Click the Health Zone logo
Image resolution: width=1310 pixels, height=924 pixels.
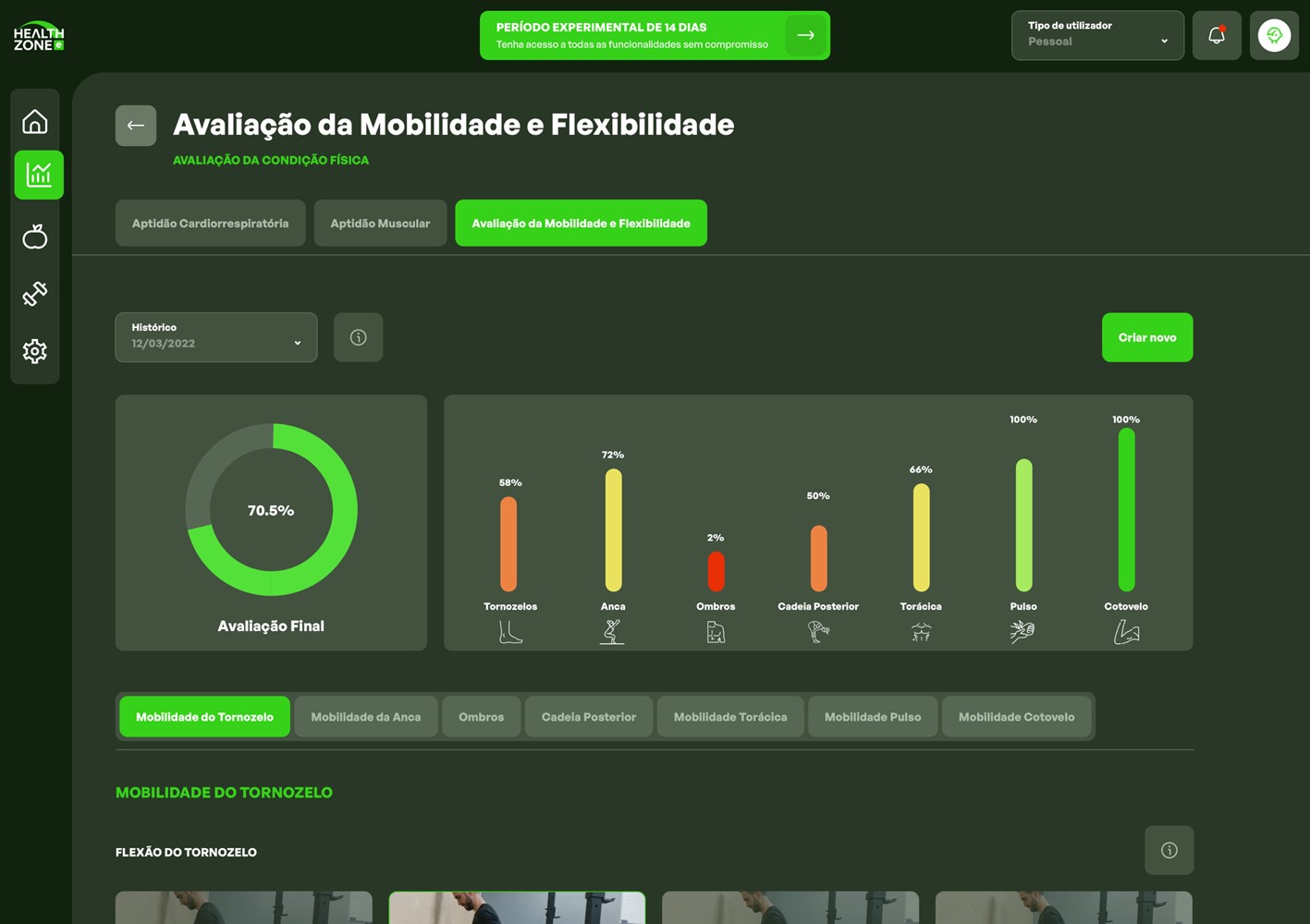pyautogui.click(x=39, y=36)
